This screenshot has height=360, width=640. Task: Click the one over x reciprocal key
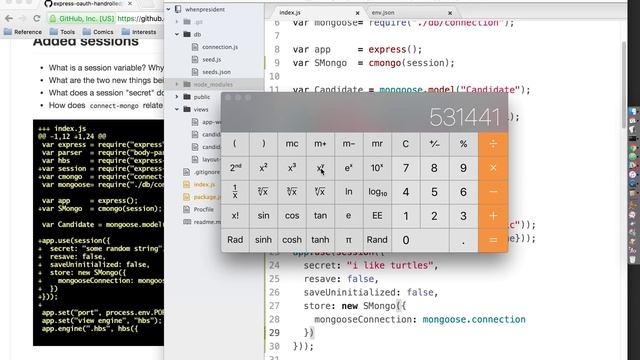(235, 192)
